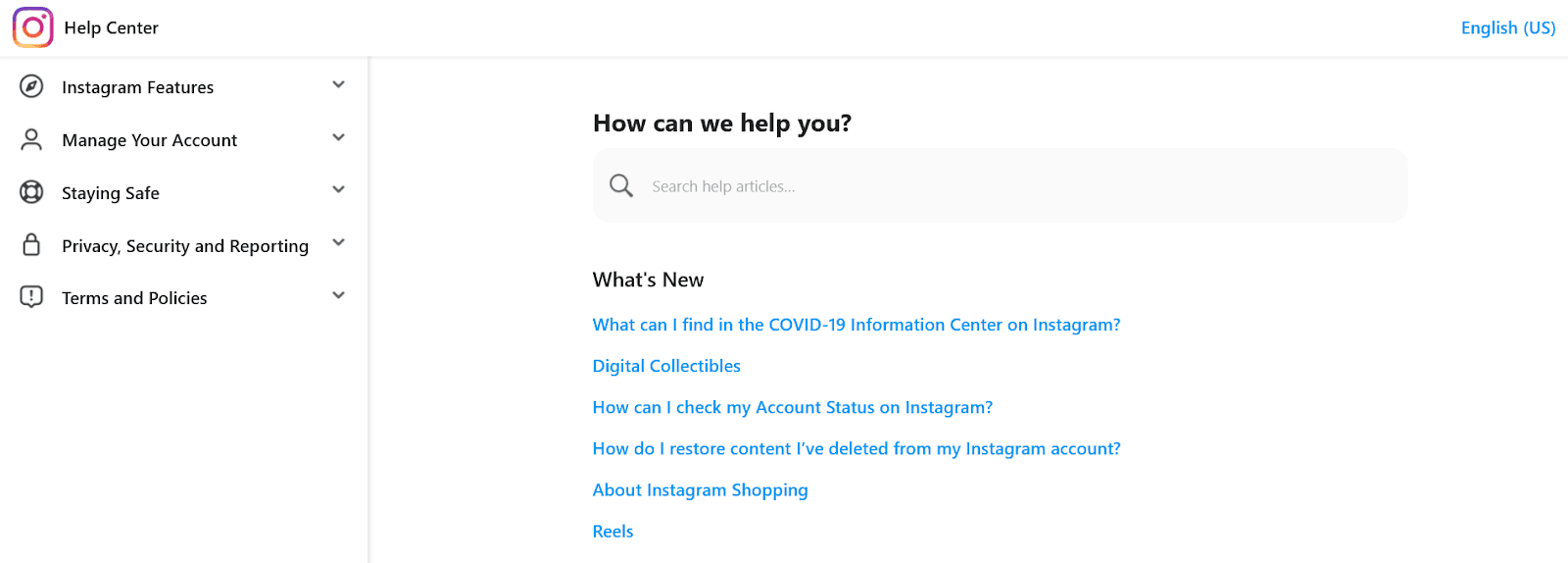This screenshot has height=563, width=1568.
Task: Expand the Instagram Features chevron
Action: pos(338,85)
